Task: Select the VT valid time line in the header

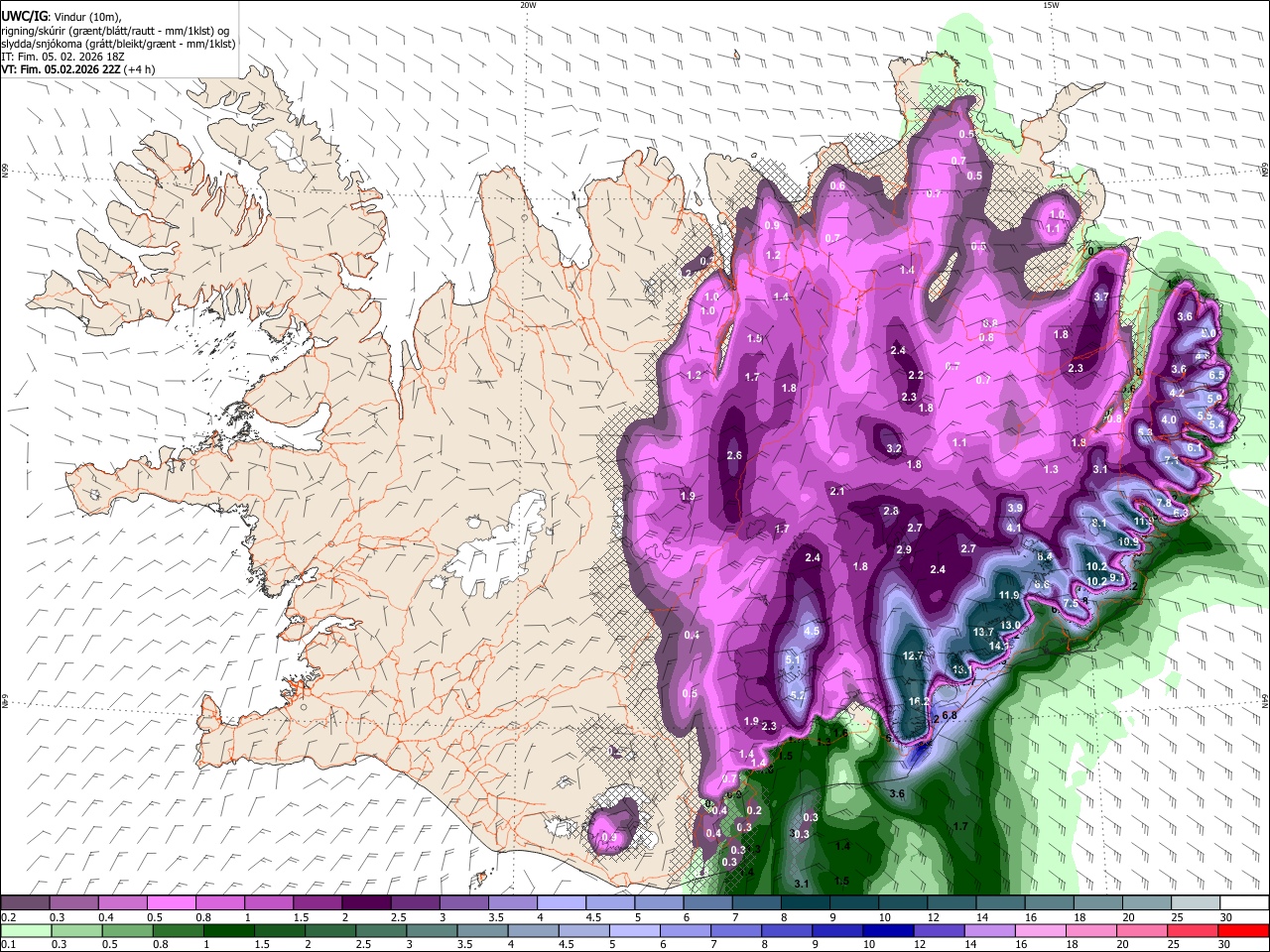Action: coord(77,69)
